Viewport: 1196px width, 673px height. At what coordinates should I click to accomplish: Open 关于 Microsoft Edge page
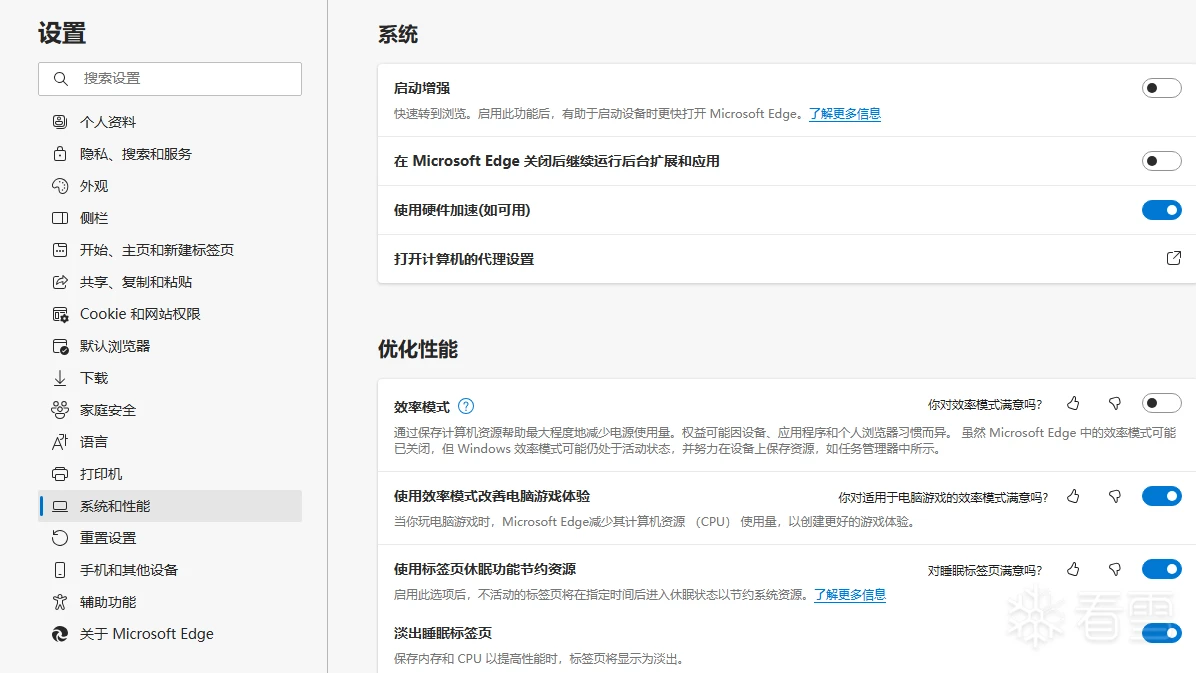click(170, 635)
